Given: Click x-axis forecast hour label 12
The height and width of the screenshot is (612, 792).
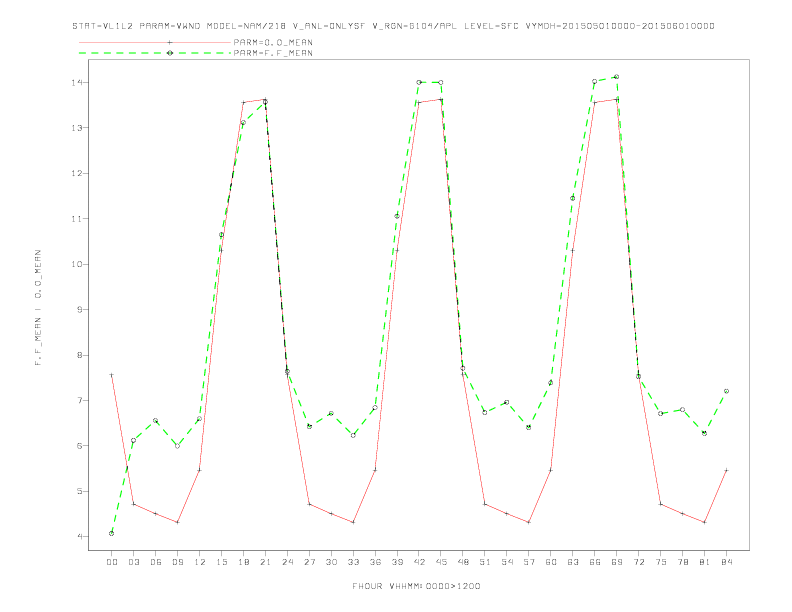Looking at the screenshot, I should coord(200,562).
